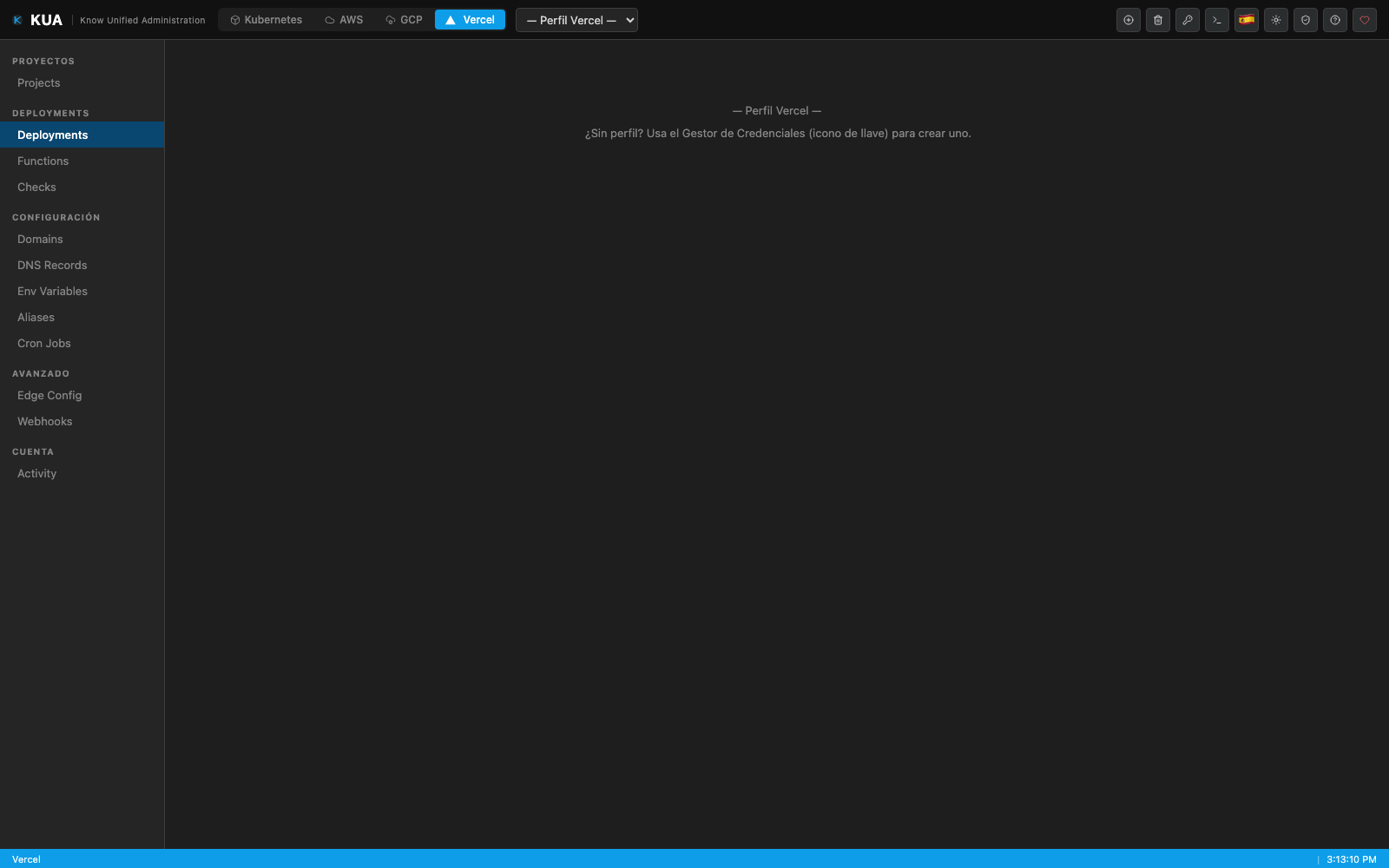Click the shield check icon
Screen dimensions: 1389x868
pyautogui.click(x=1306, y=20)
